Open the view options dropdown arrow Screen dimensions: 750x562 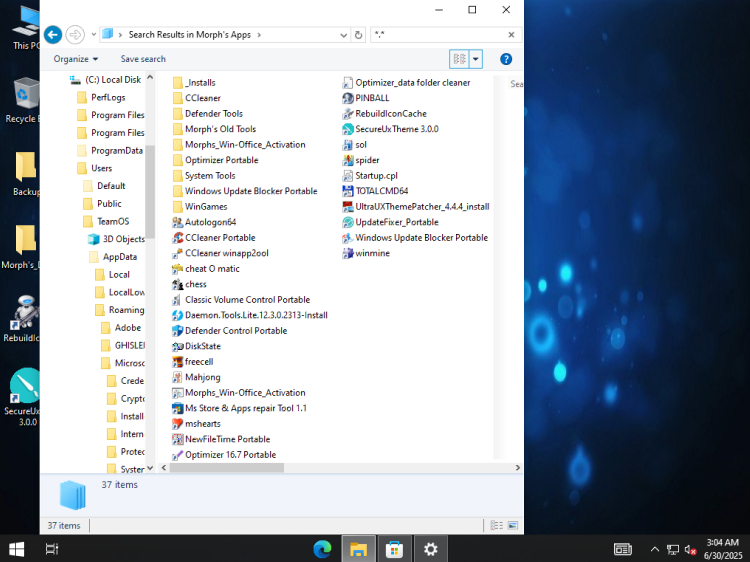coord(476,59)
